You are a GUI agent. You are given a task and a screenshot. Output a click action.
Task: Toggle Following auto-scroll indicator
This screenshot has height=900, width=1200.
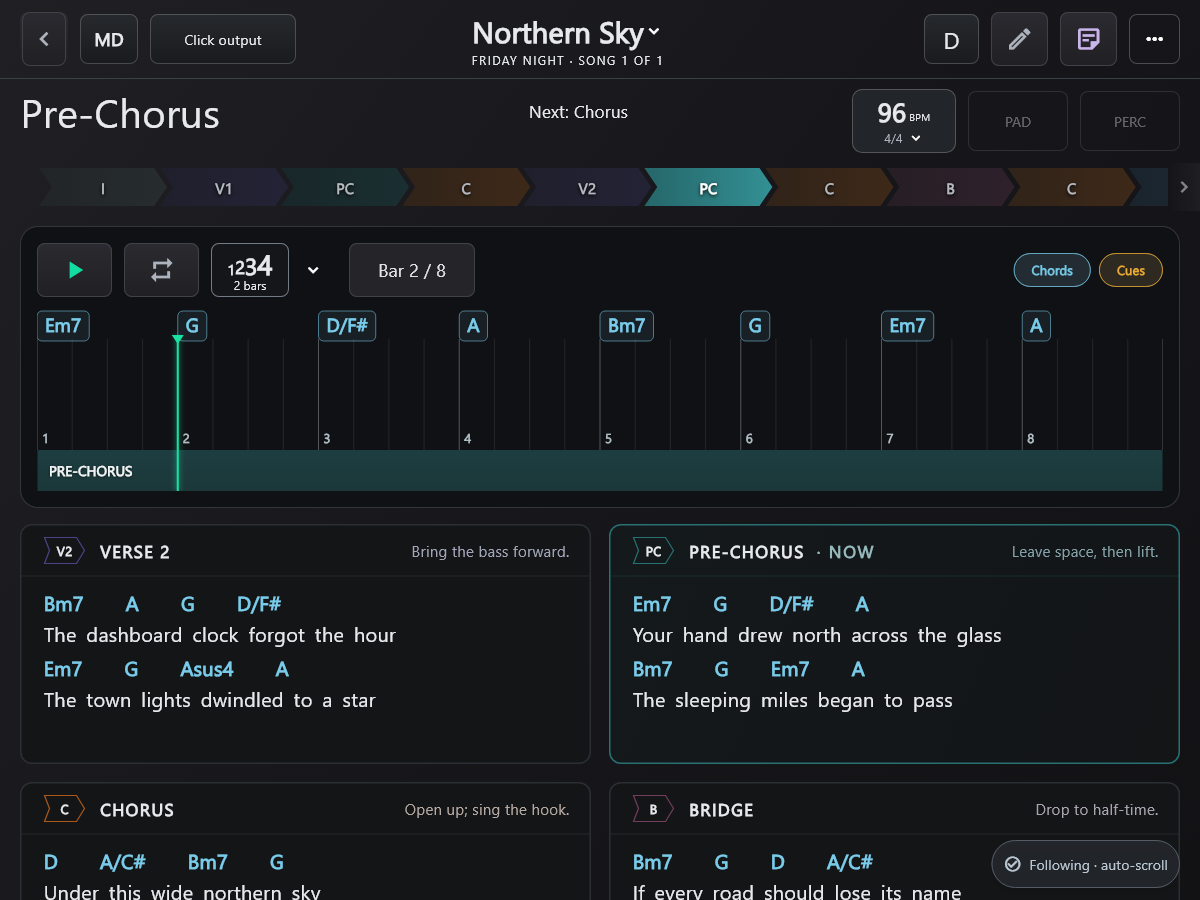pyautogui.click(x=1086, y=865)
